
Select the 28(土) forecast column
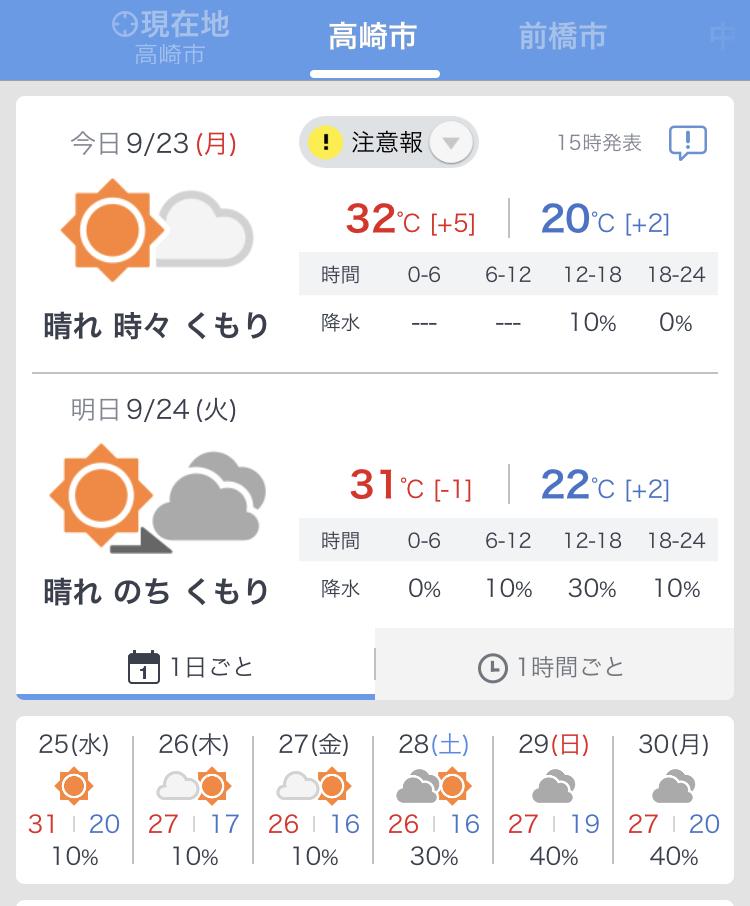[434, 799]
